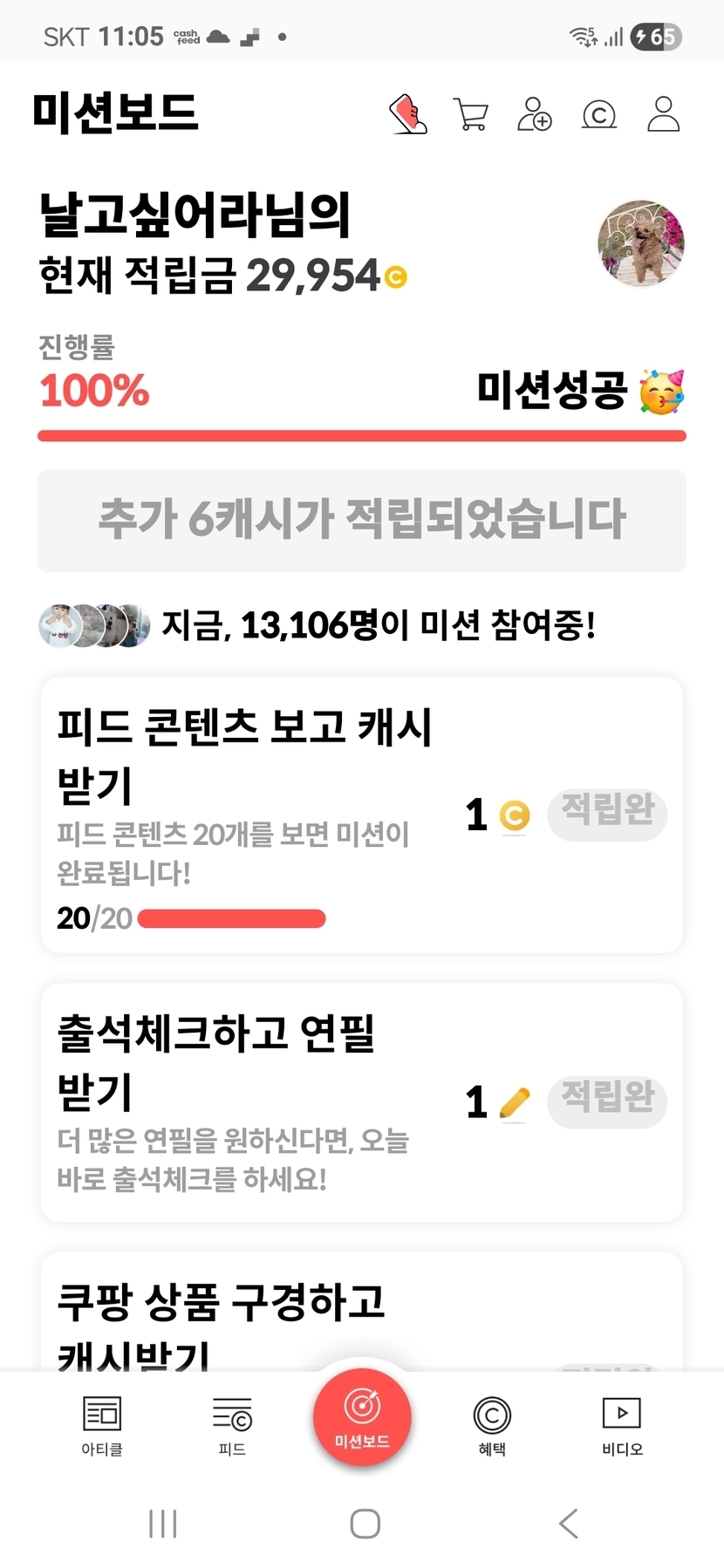This screenshot has height=1568, width=724.
Task: Open the my profile icon
Action: click(x=663, y=114)
